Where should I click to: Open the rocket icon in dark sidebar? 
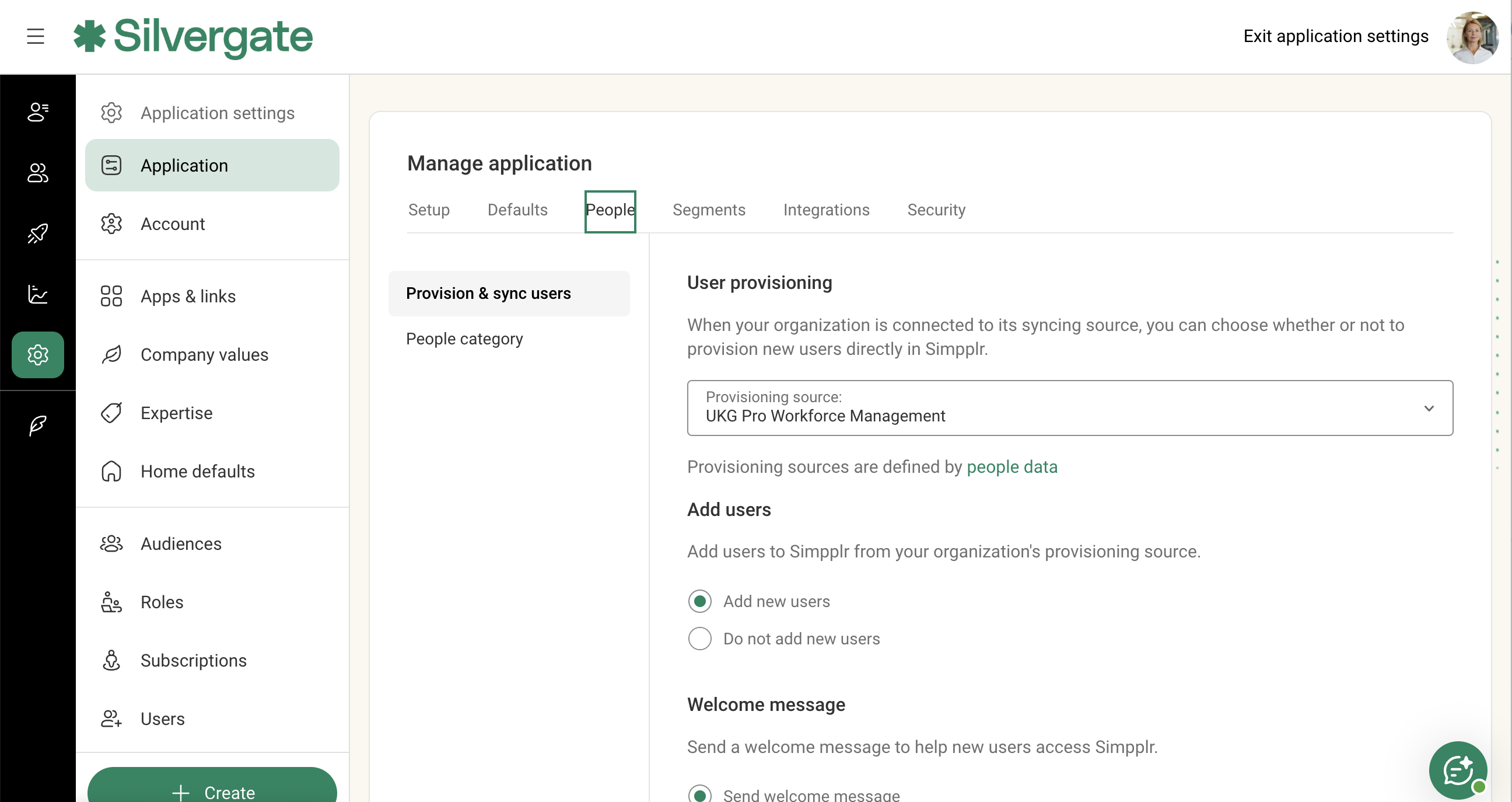point(38,233)
